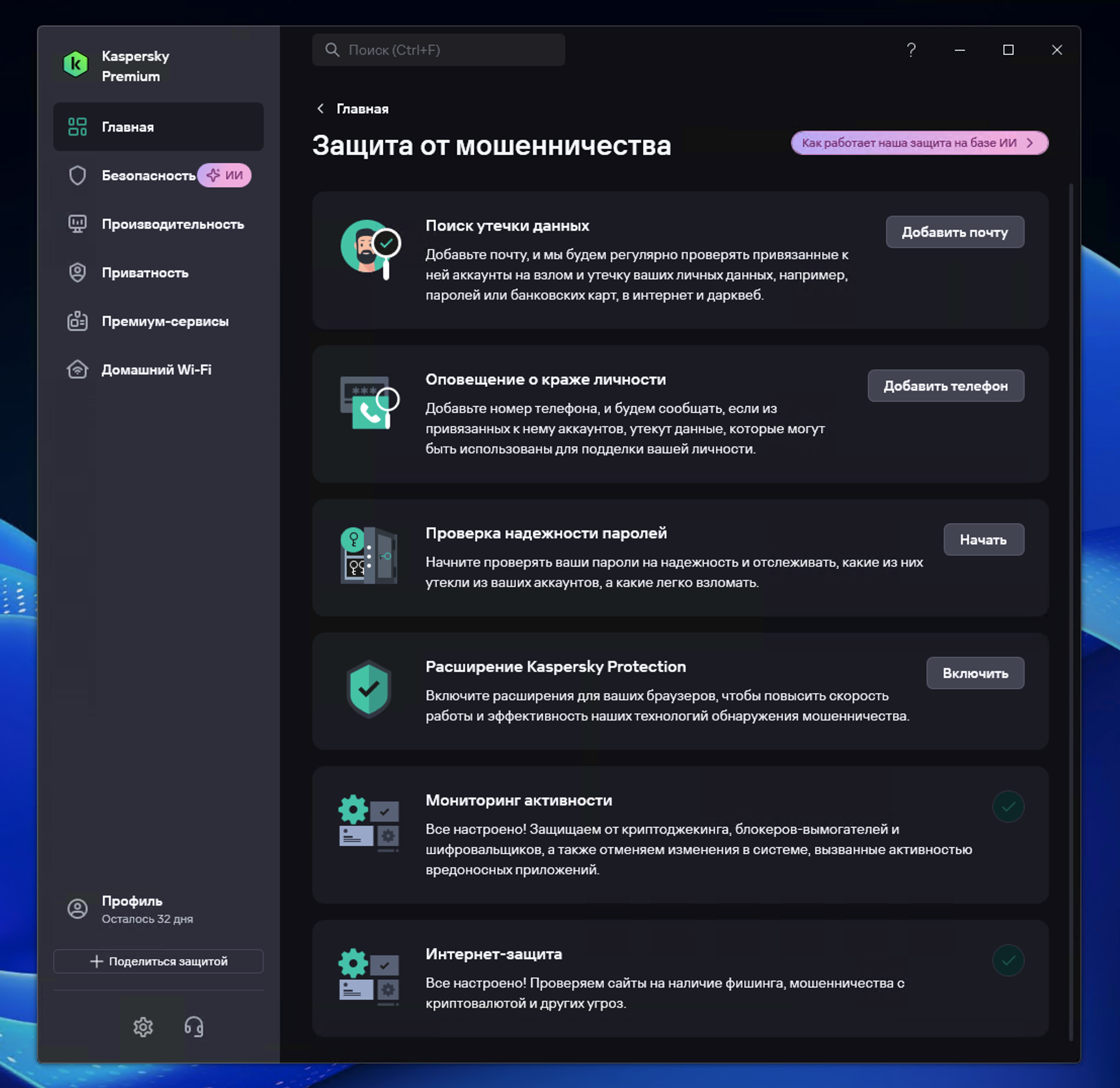Open the Приватность section
This screenshot has height=1088, width=1120.
pos(145,273)
